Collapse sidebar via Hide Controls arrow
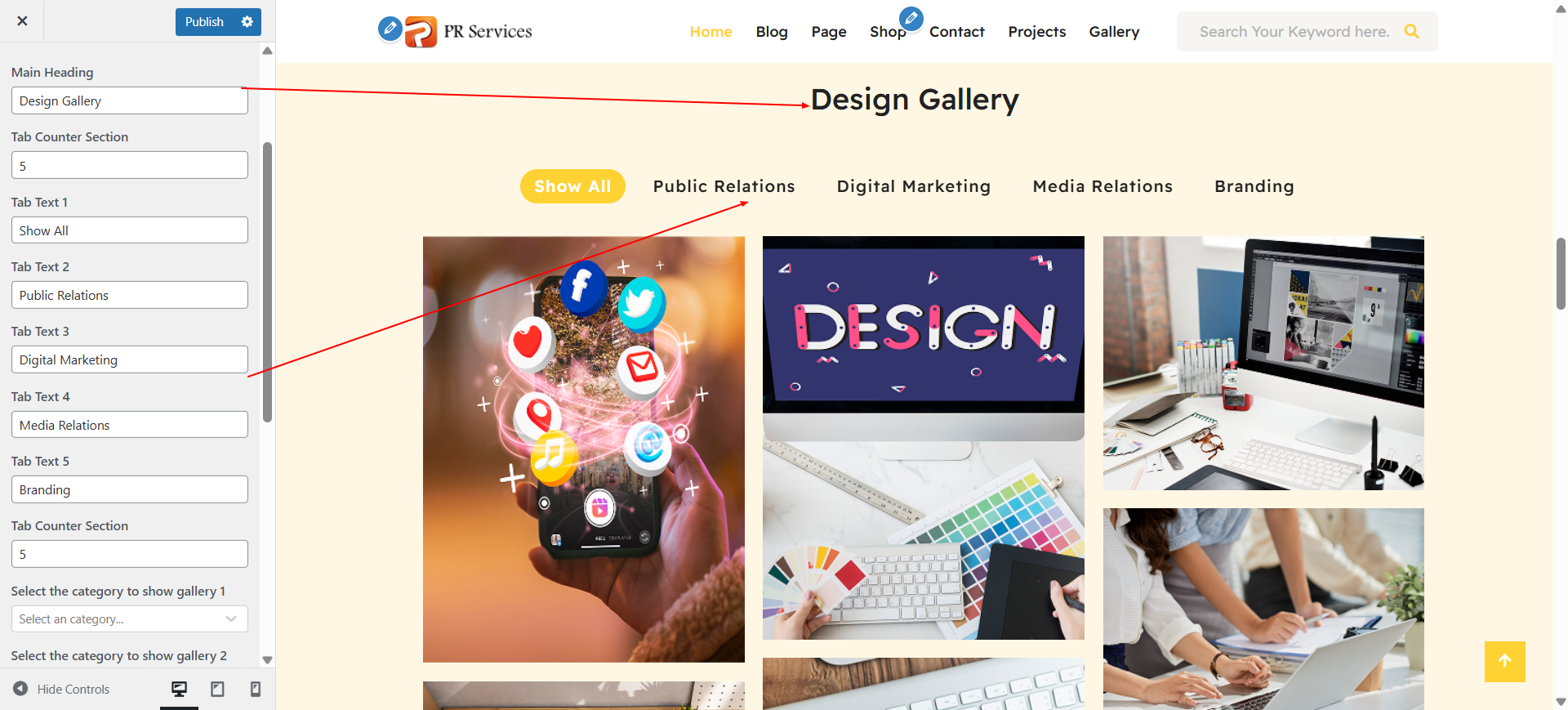 [x=20, y=689]
